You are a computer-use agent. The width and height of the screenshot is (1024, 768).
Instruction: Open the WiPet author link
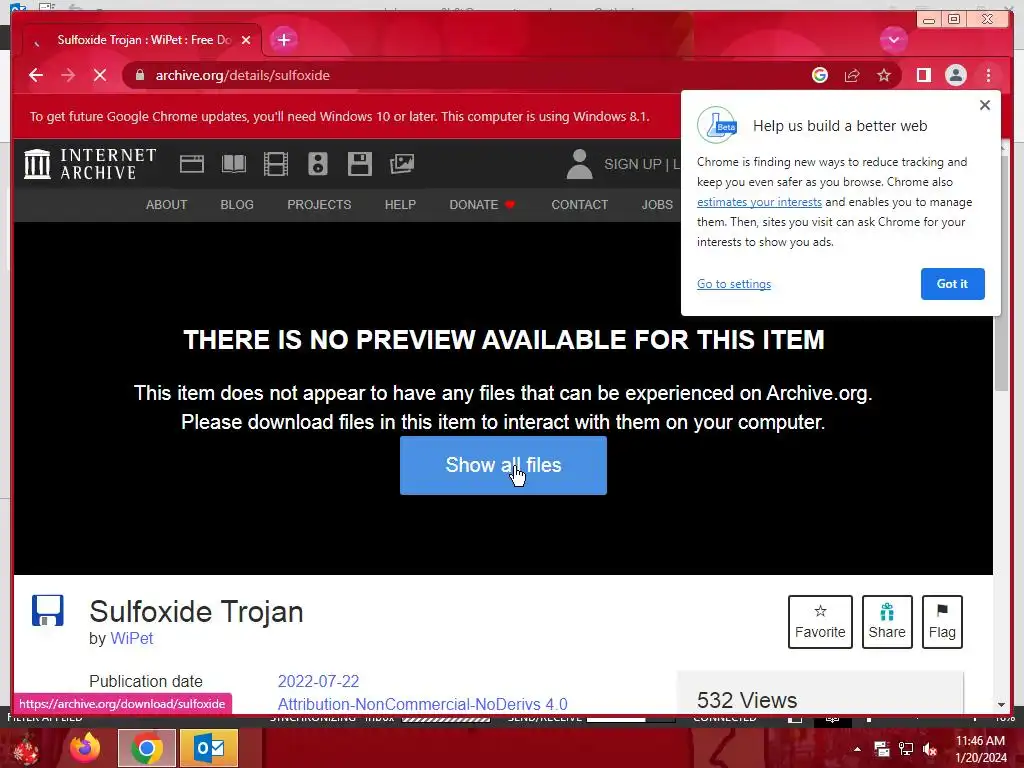point(132,638)
